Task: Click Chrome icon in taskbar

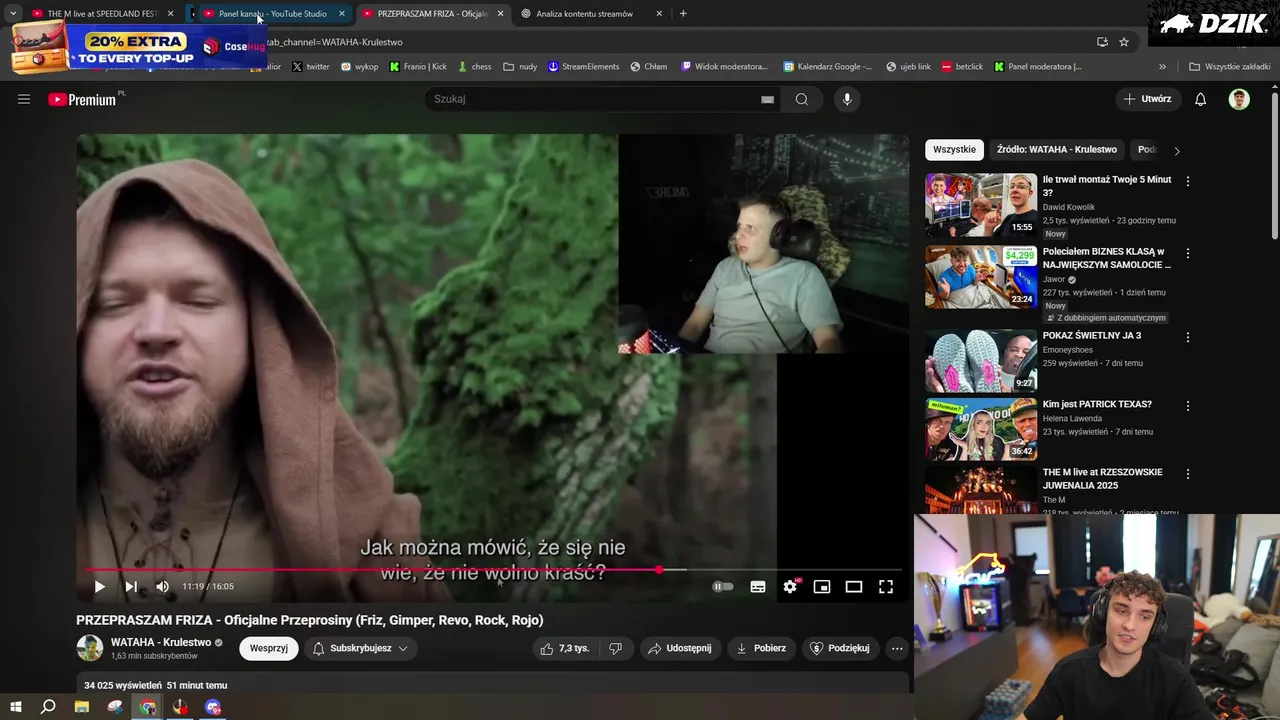Action: (x=148, y=707)
